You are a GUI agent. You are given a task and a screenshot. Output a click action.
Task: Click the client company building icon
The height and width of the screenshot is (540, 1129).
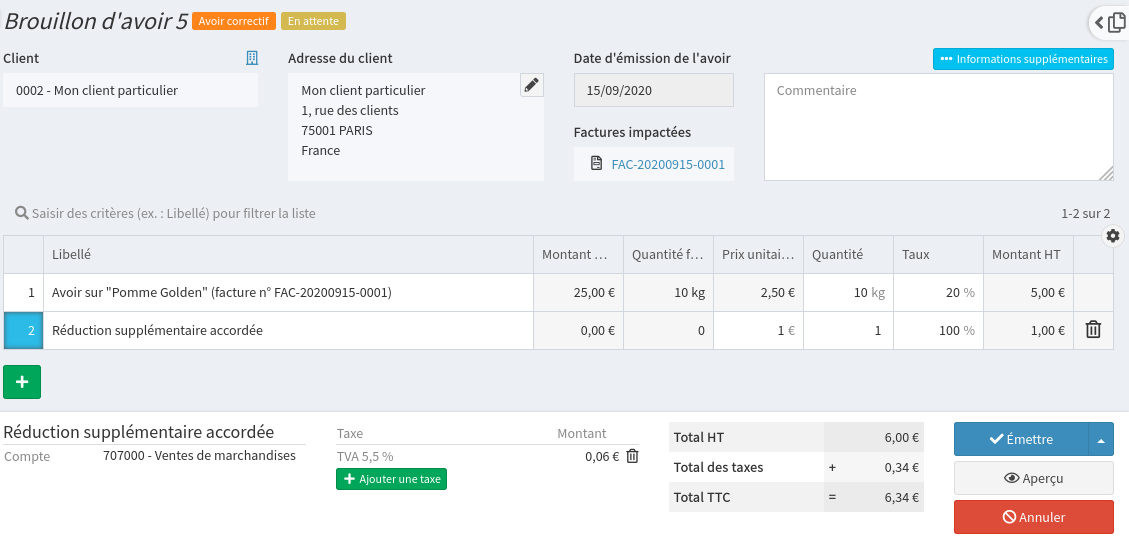click(x=252, y=58)
